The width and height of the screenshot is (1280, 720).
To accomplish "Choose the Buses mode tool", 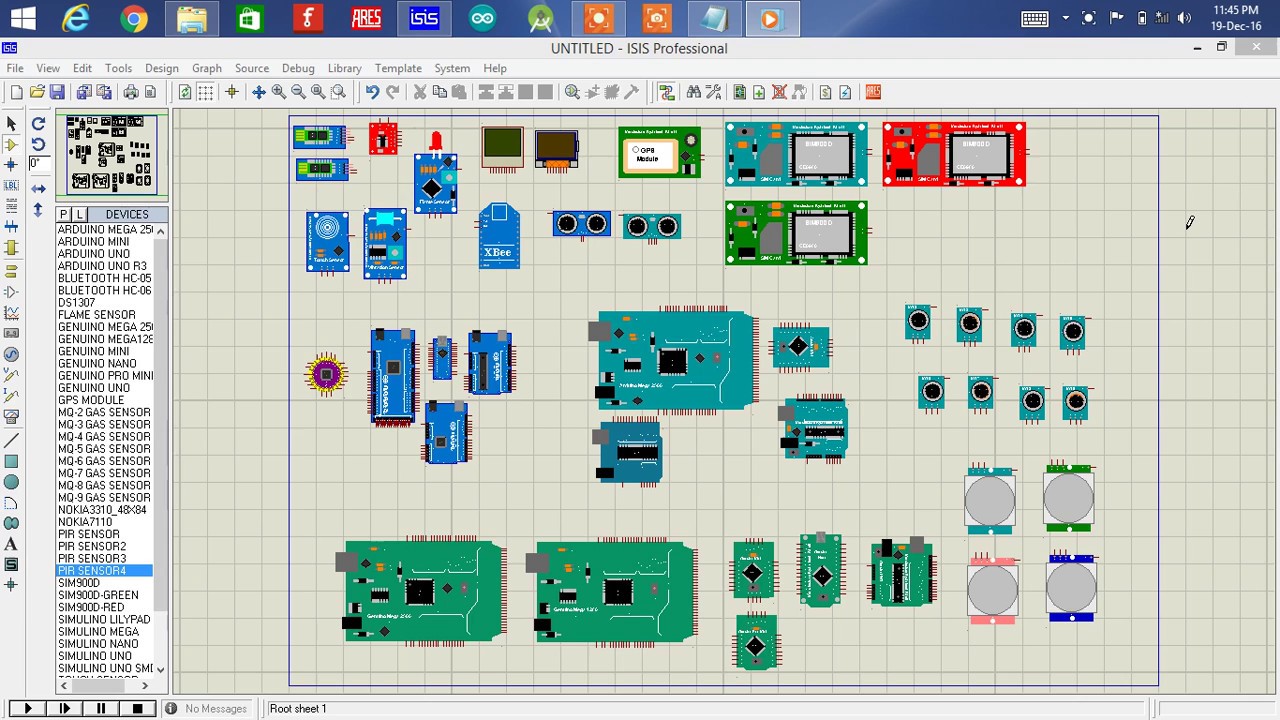I will (12, 228).
